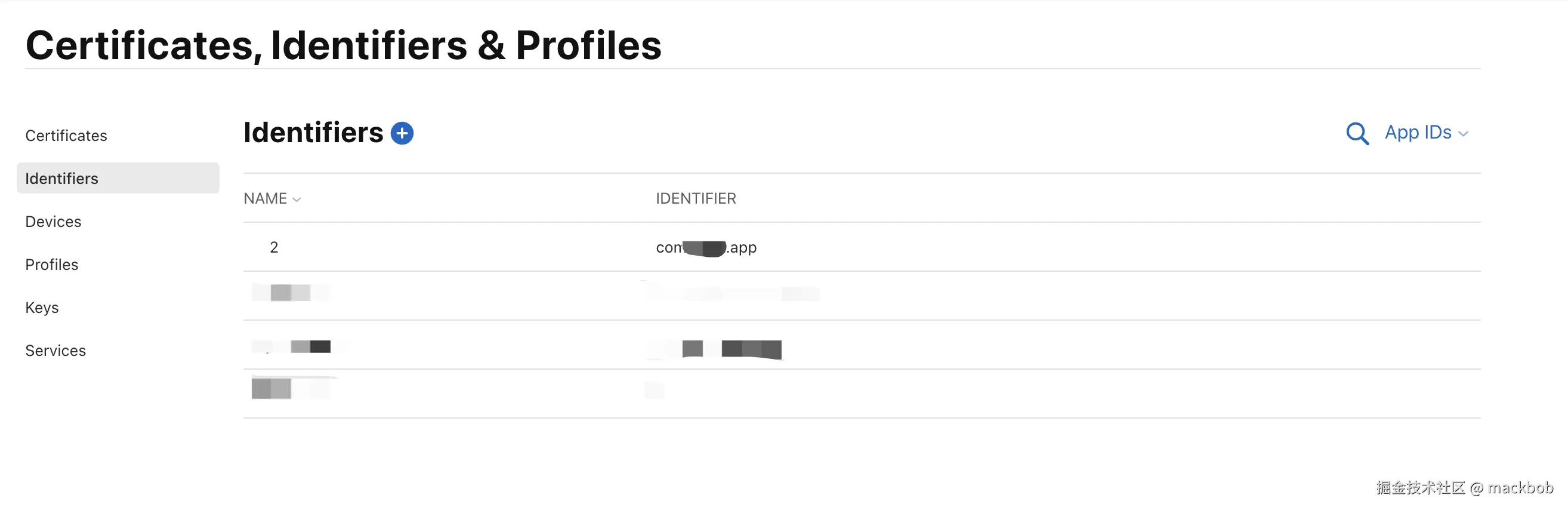Open the third row's blurred name entry
Screen dimensions: 1568x510
pyautogui.click(x=298, y=347)
